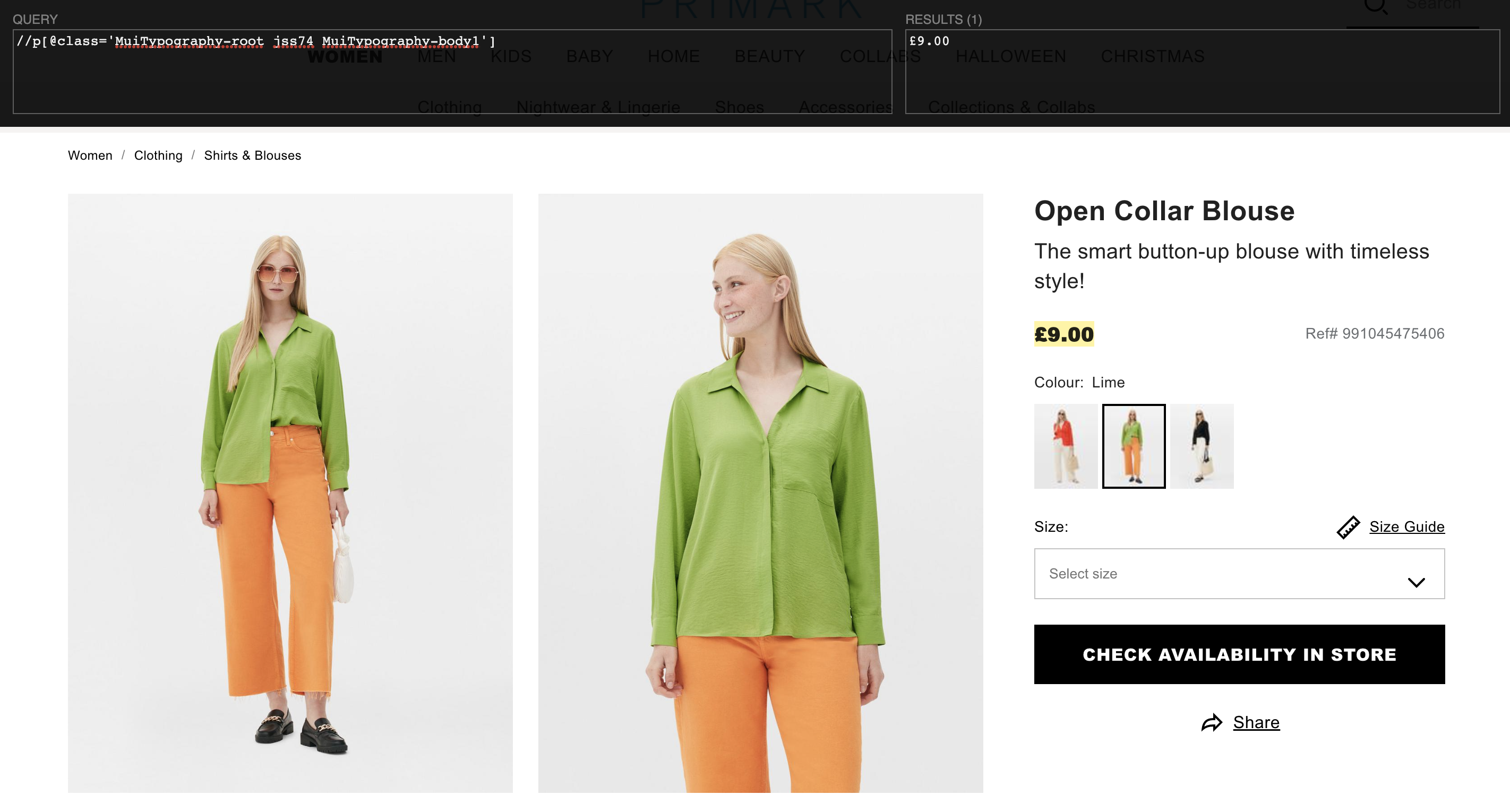This screenshot has height=812, width=1510.
Task: Click CHECK AVAILABILITY IN STORE button
Action: coord(1239,654)
